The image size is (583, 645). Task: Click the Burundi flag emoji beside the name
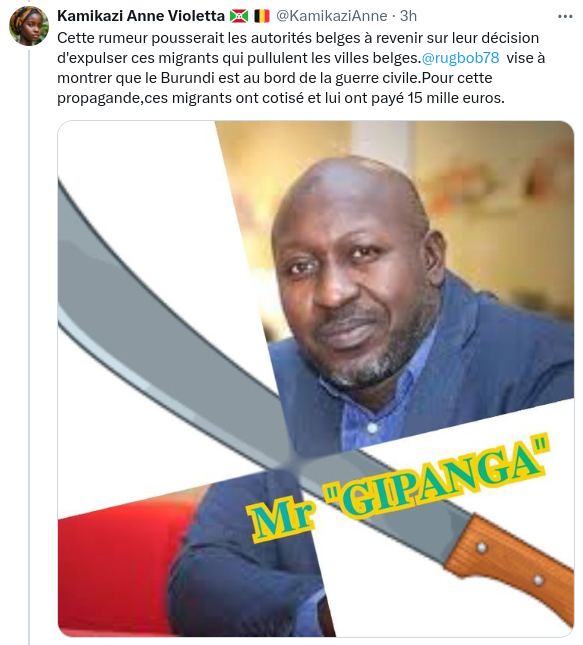[239, 16]
